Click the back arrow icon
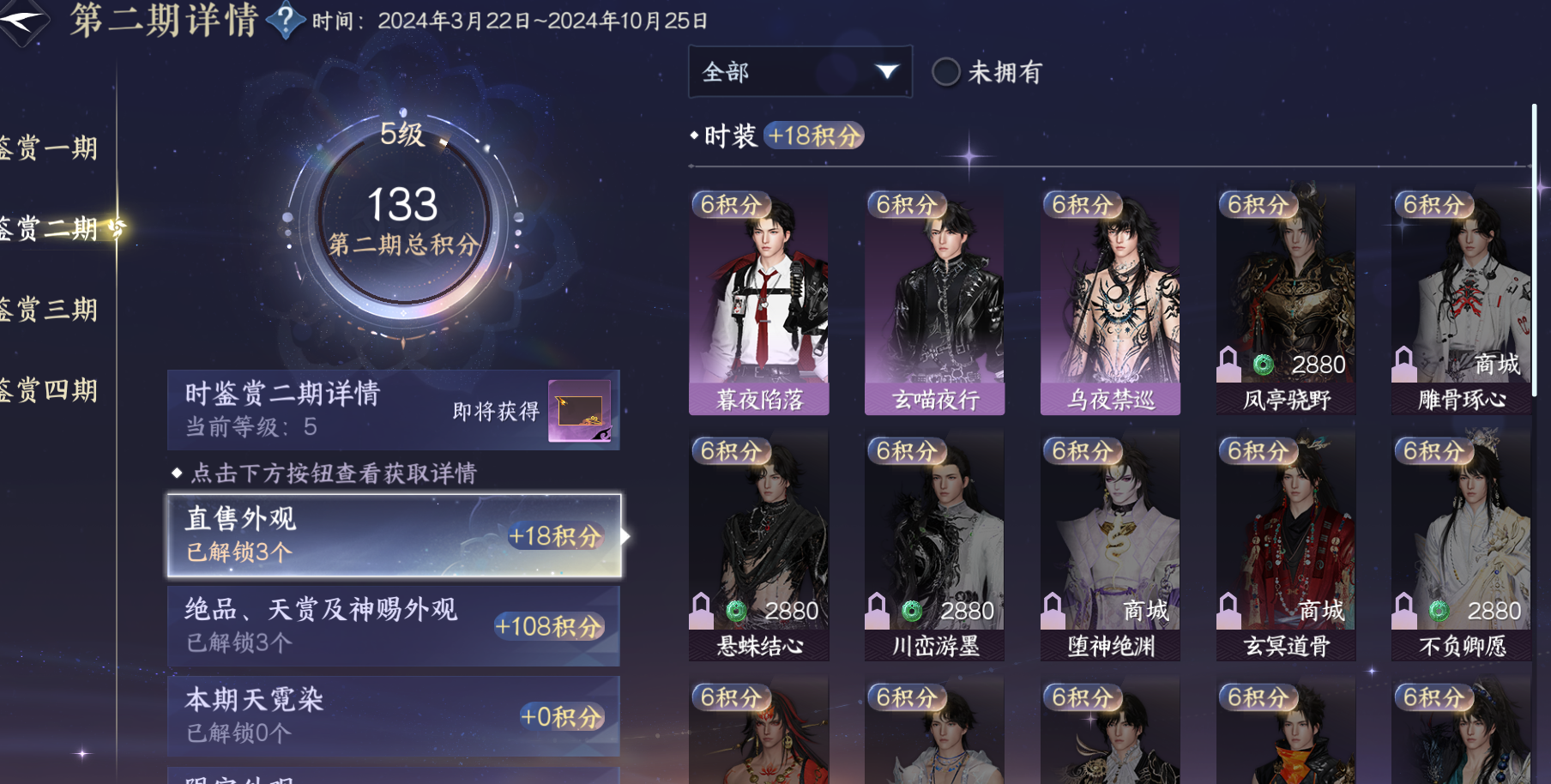The width and height of the screenshot is (1551, 784). 21,19
